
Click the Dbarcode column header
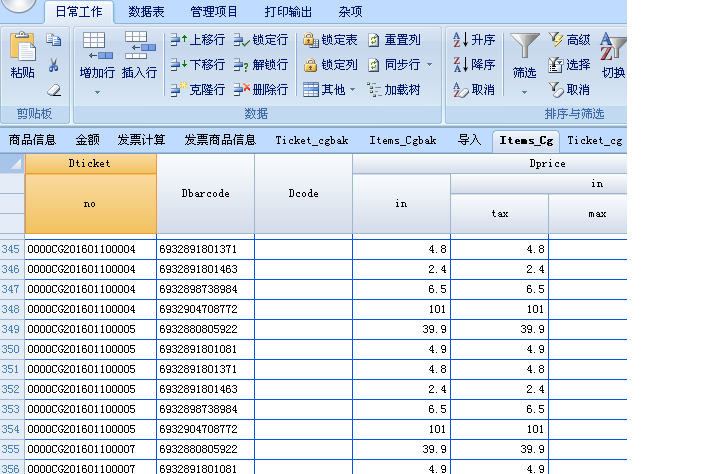click(x=205, y=193)
